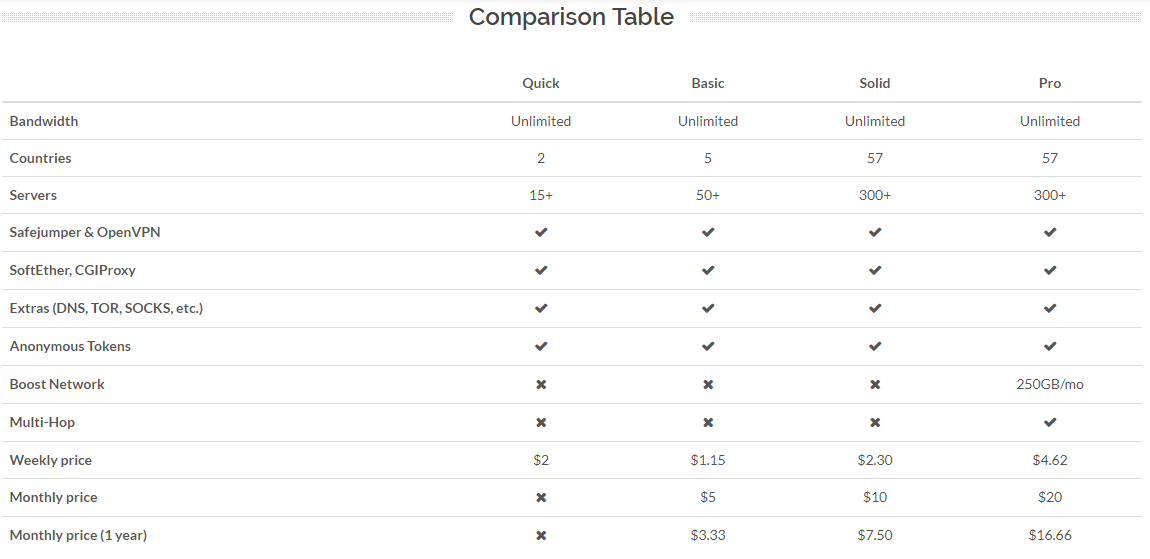Click the Boost Network cross under Basic

(708, 384)
